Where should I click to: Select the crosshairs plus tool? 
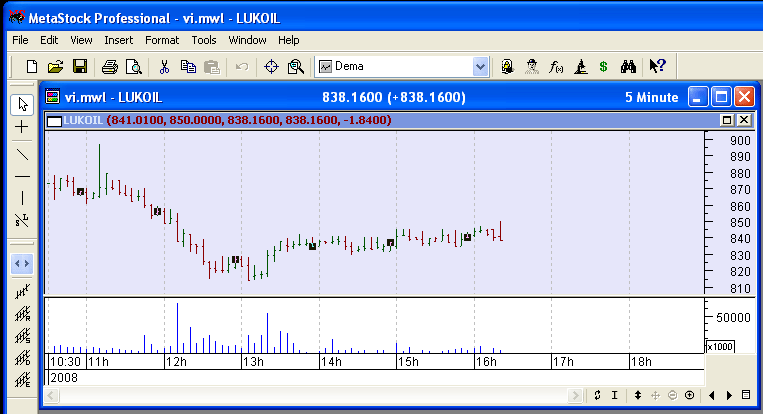point(22,127)
